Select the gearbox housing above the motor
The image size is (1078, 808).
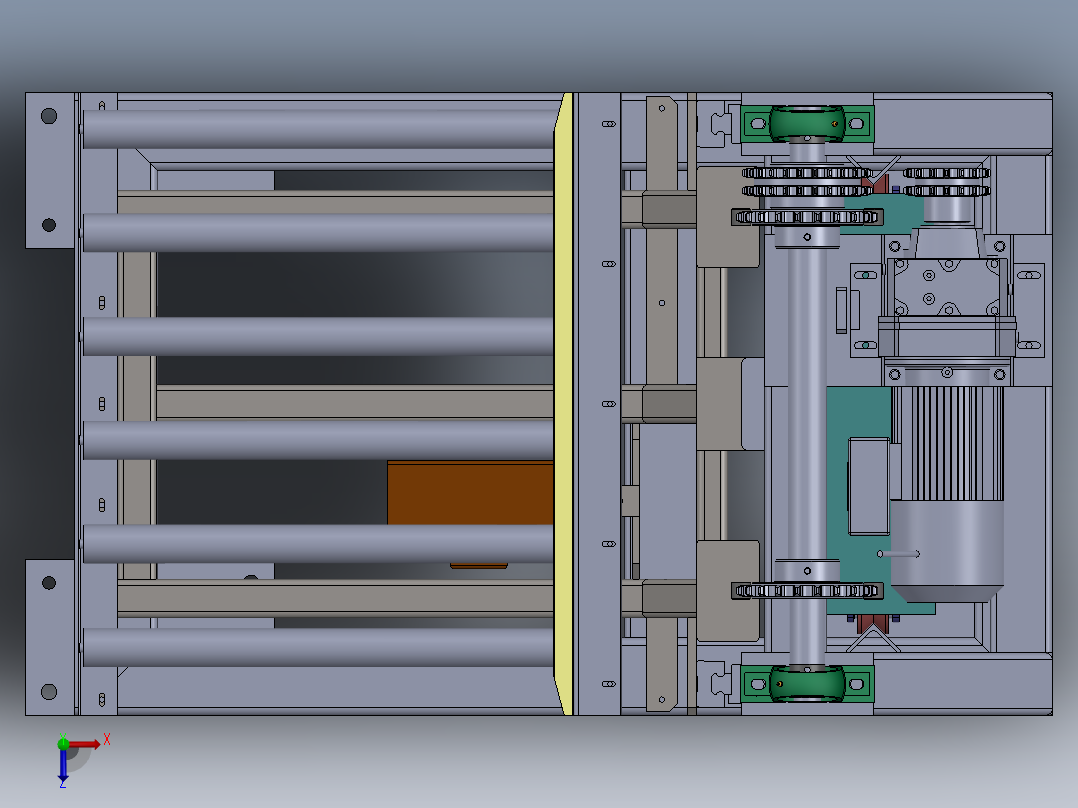(947, 287)
